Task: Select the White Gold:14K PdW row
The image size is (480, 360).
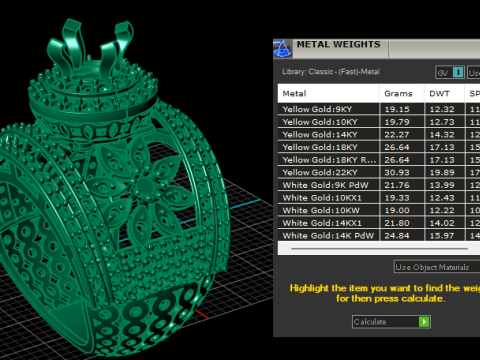Action: coord(379,236)
